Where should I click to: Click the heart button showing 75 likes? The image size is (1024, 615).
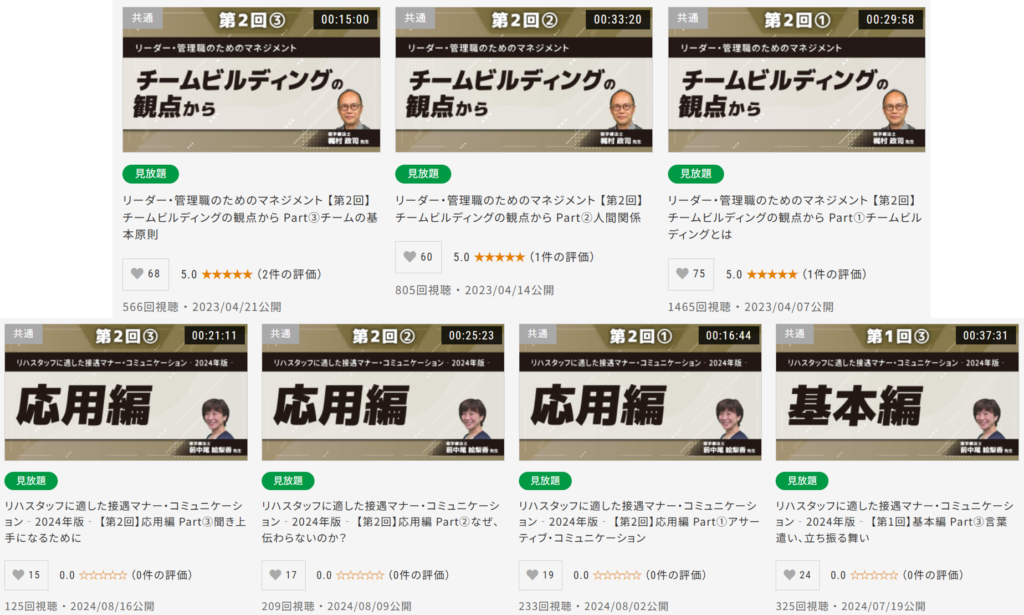691,274
